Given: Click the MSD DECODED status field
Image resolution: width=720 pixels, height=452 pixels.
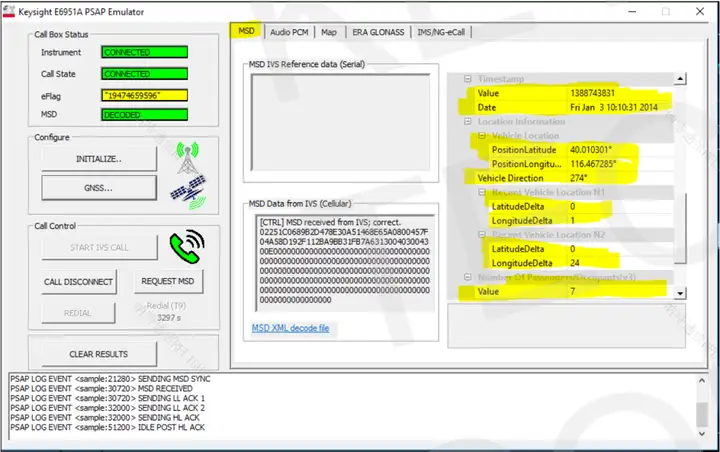Looking at the screenshot, I should [144, 115].
